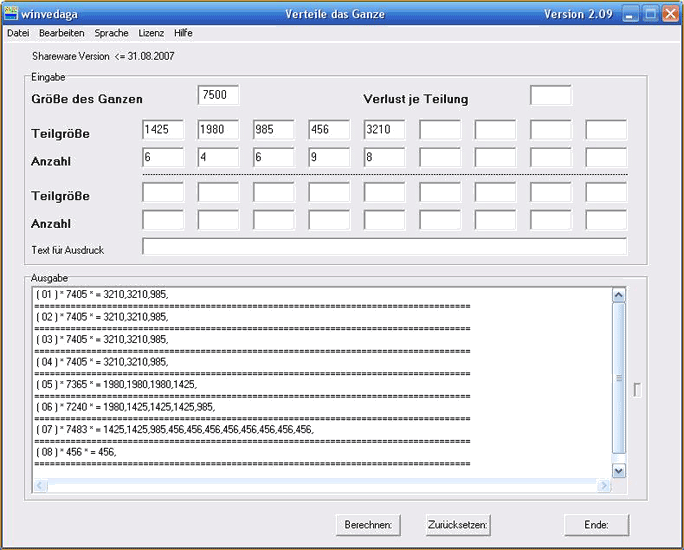Open the Lizenz menu
The image size is (684, 550).
tap(151, 33)
